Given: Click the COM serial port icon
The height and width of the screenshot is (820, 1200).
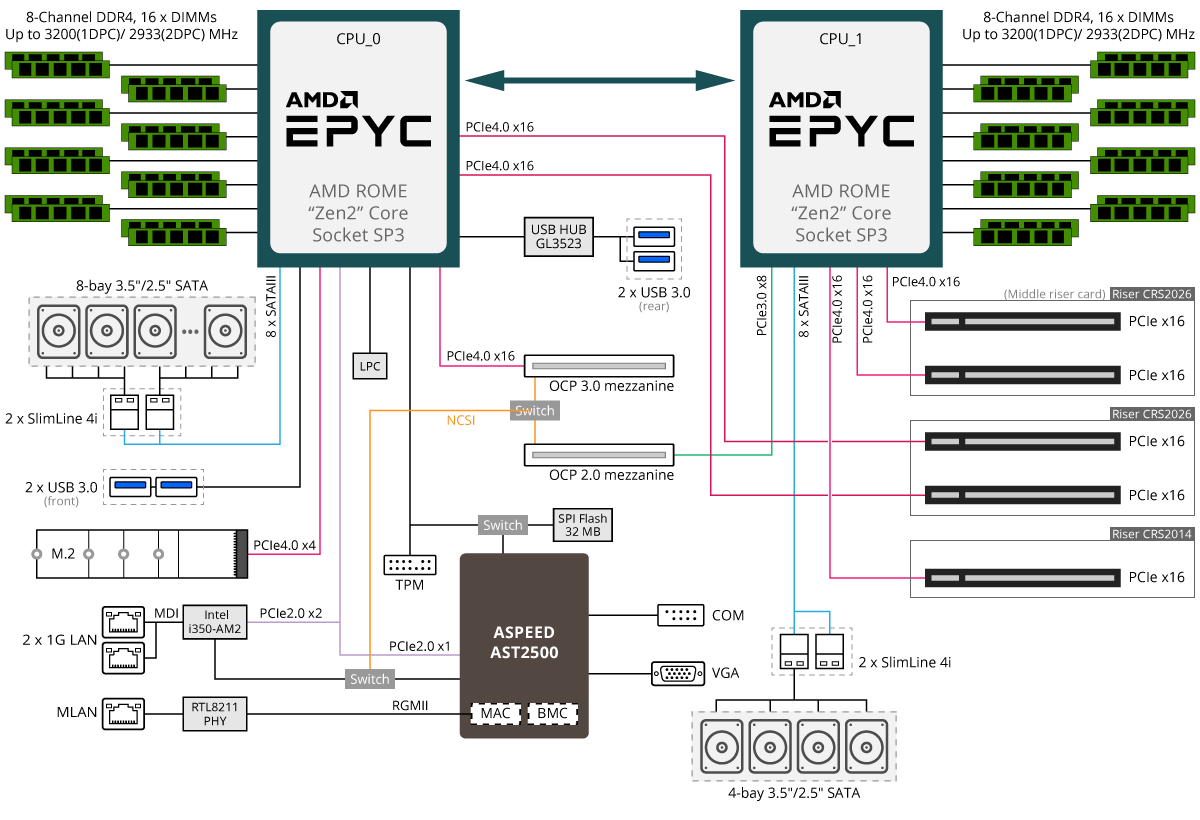Looking at the screenshot, I should (681, 615).
